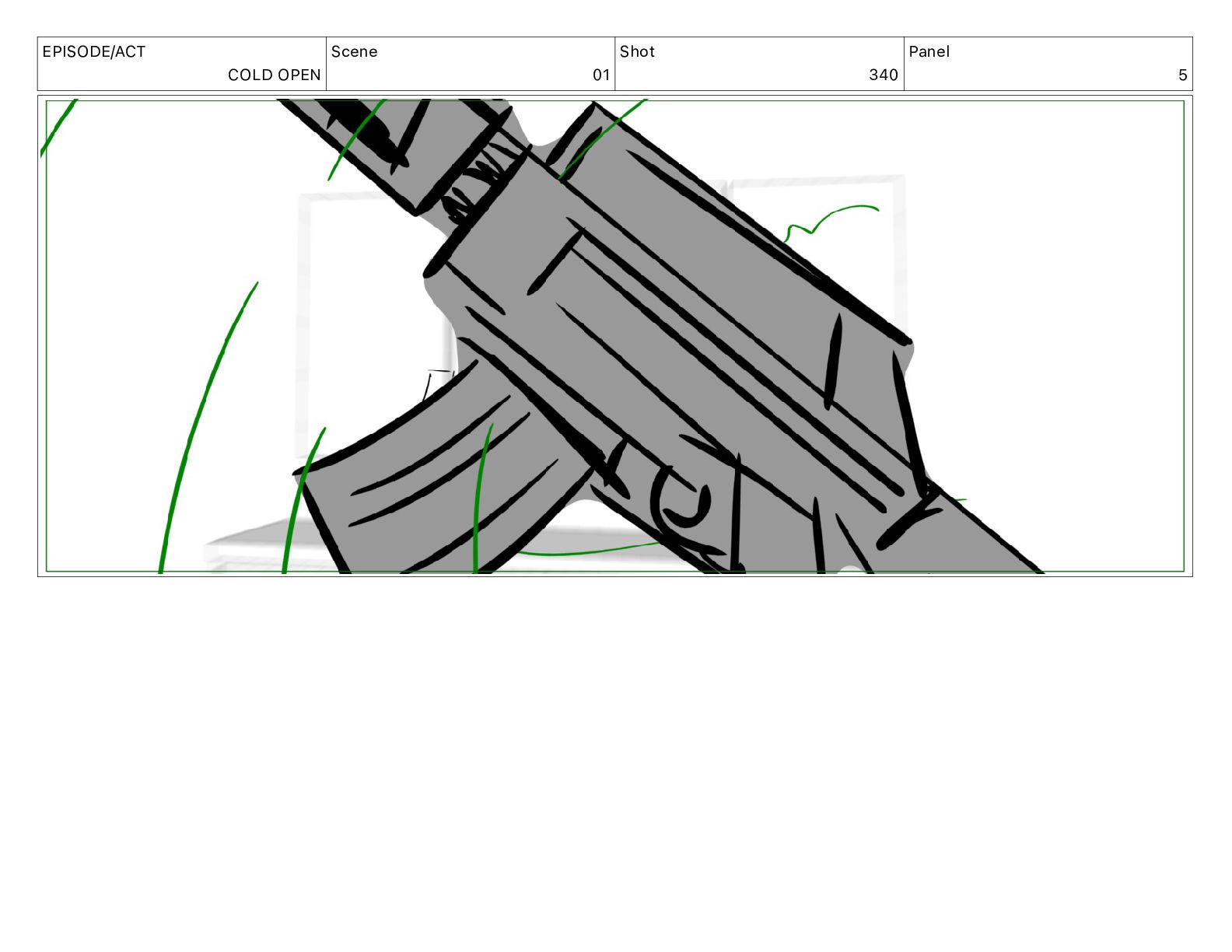Select the panel number 5
Viewport: 1232px width, 952px height.
tap(1182, 75)
